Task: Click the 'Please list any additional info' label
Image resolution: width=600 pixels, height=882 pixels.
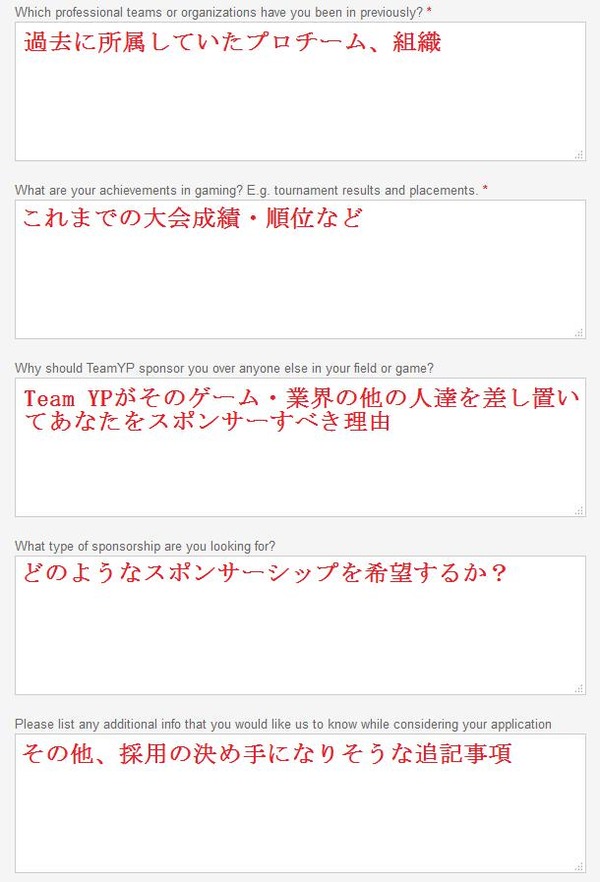Action: (283, 724)
